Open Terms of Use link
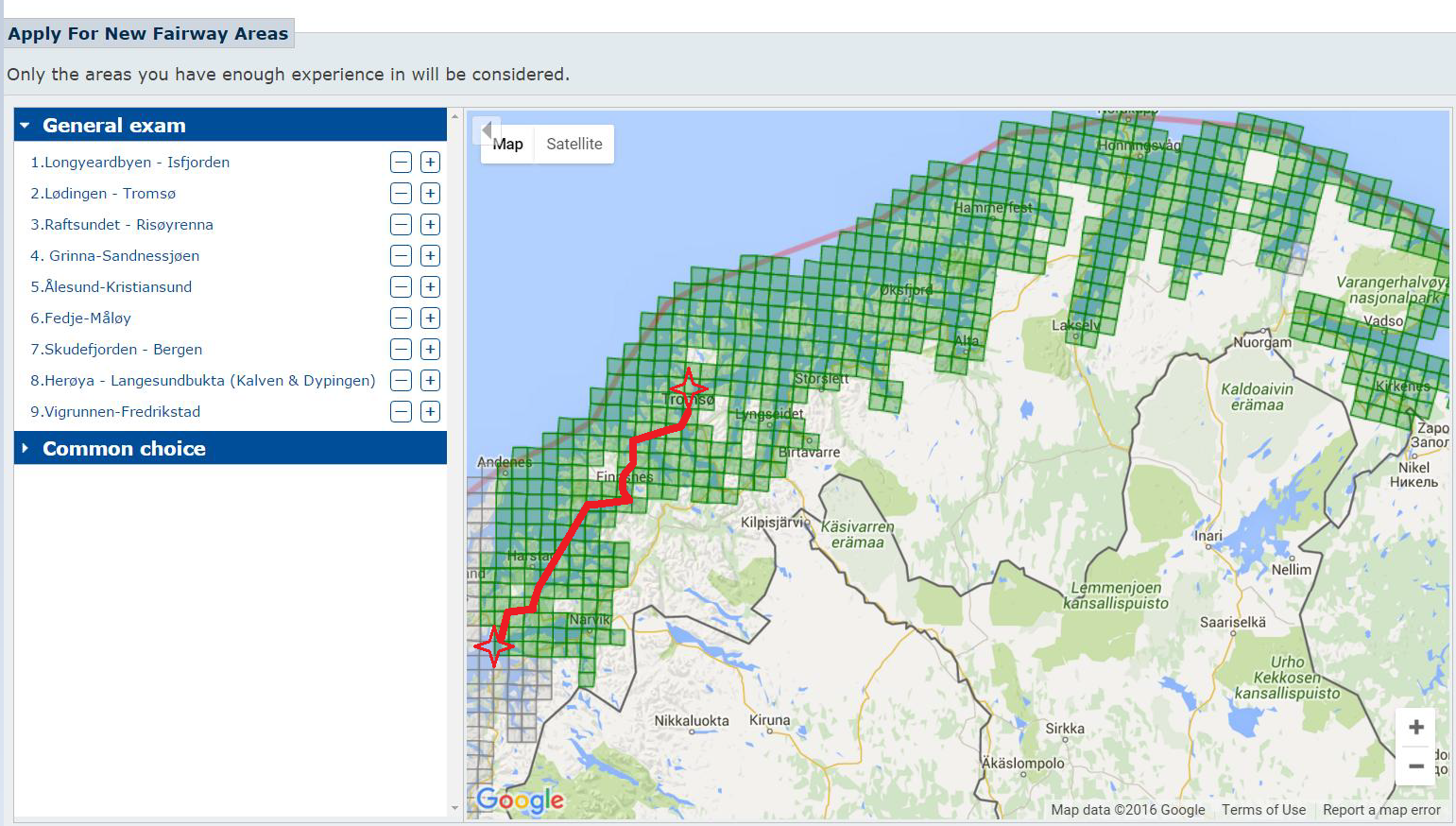The image size is (1456, 826). [x=1263, y=810]
